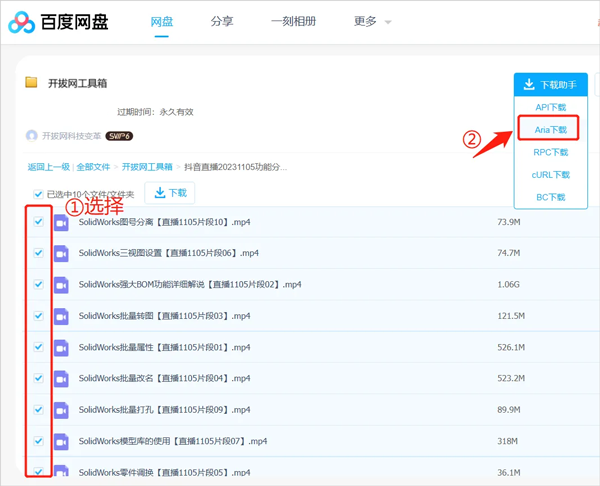Open the 下载助手 dropdown button
Screen dimensions: 600x486
[x=551, y=84]
